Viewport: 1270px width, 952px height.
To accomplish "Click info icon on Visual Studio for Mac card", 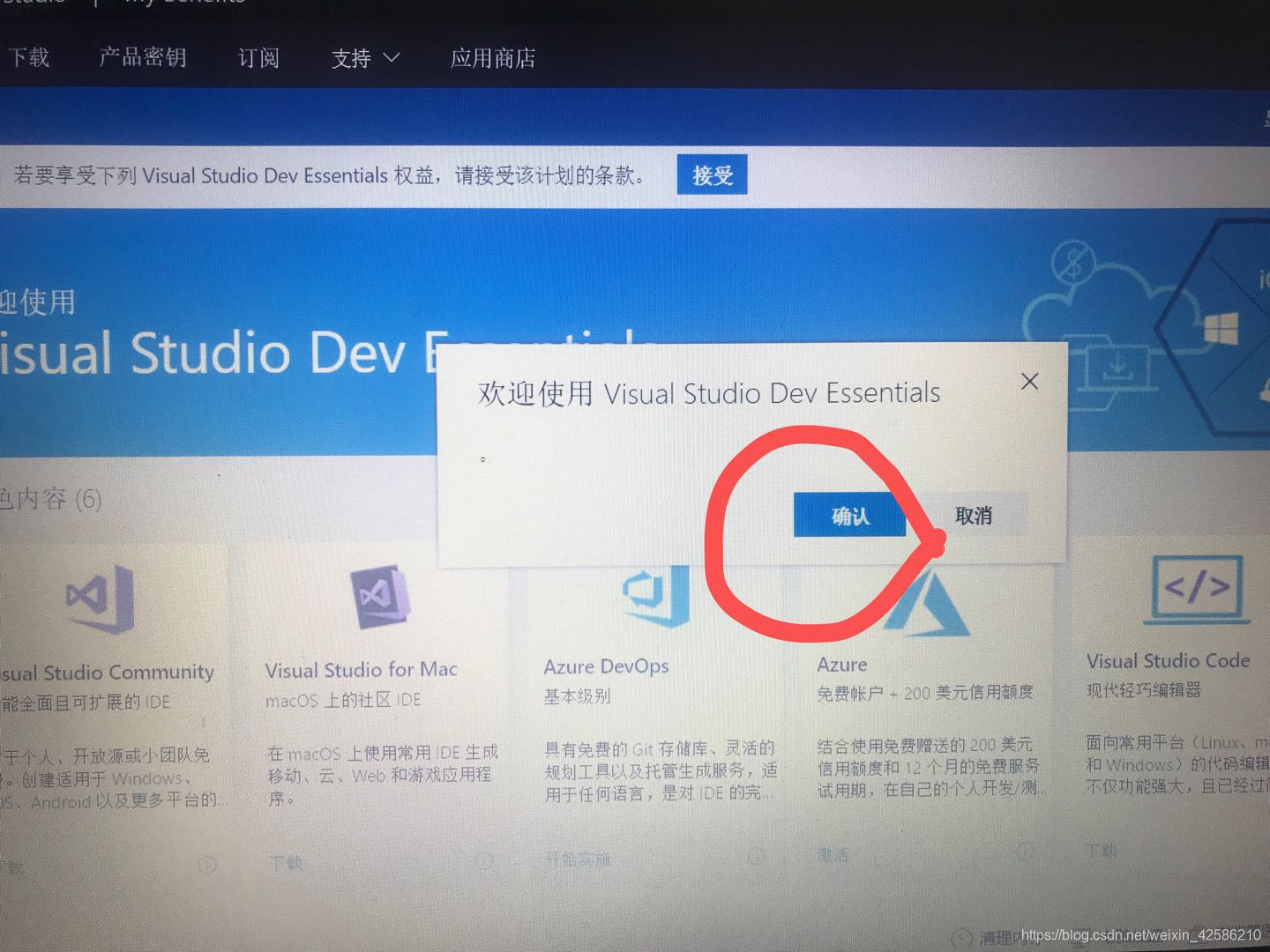I will point(483,859).
